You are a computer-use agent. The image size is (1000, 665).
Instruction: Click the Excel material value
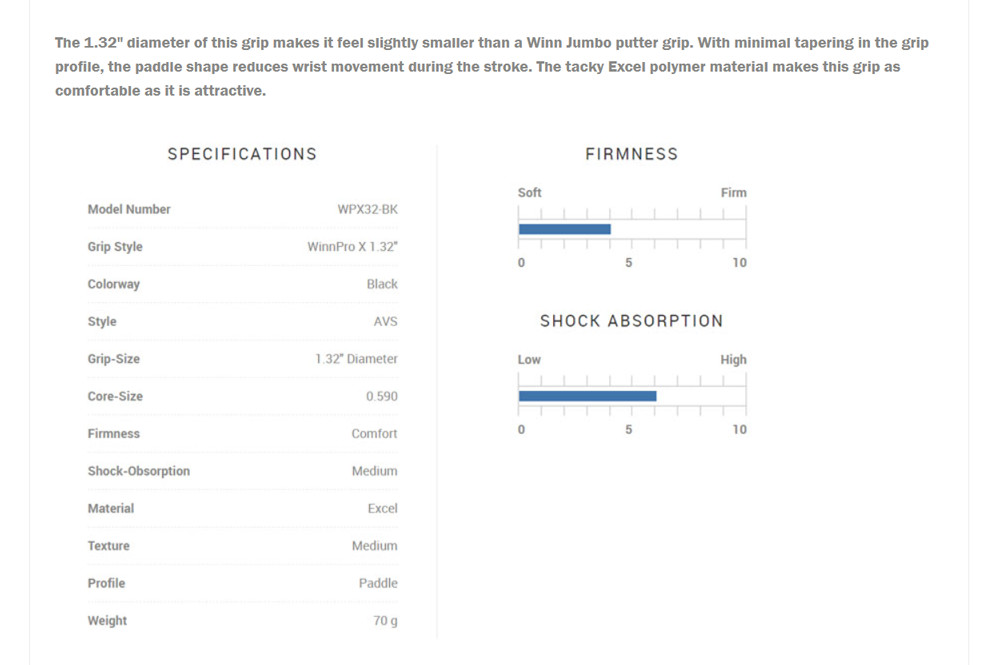382,508
